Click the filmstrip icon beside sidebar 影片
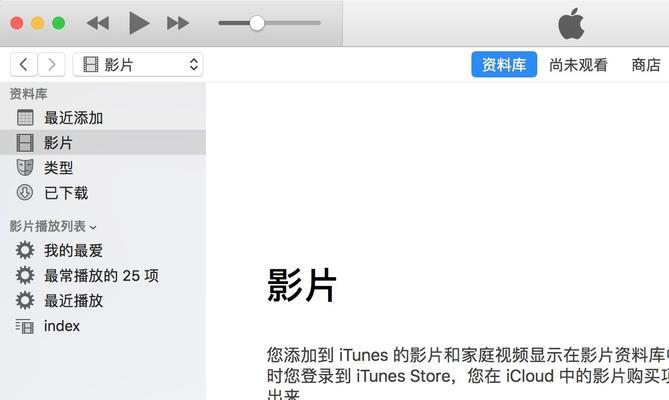 tap(25, 142)
